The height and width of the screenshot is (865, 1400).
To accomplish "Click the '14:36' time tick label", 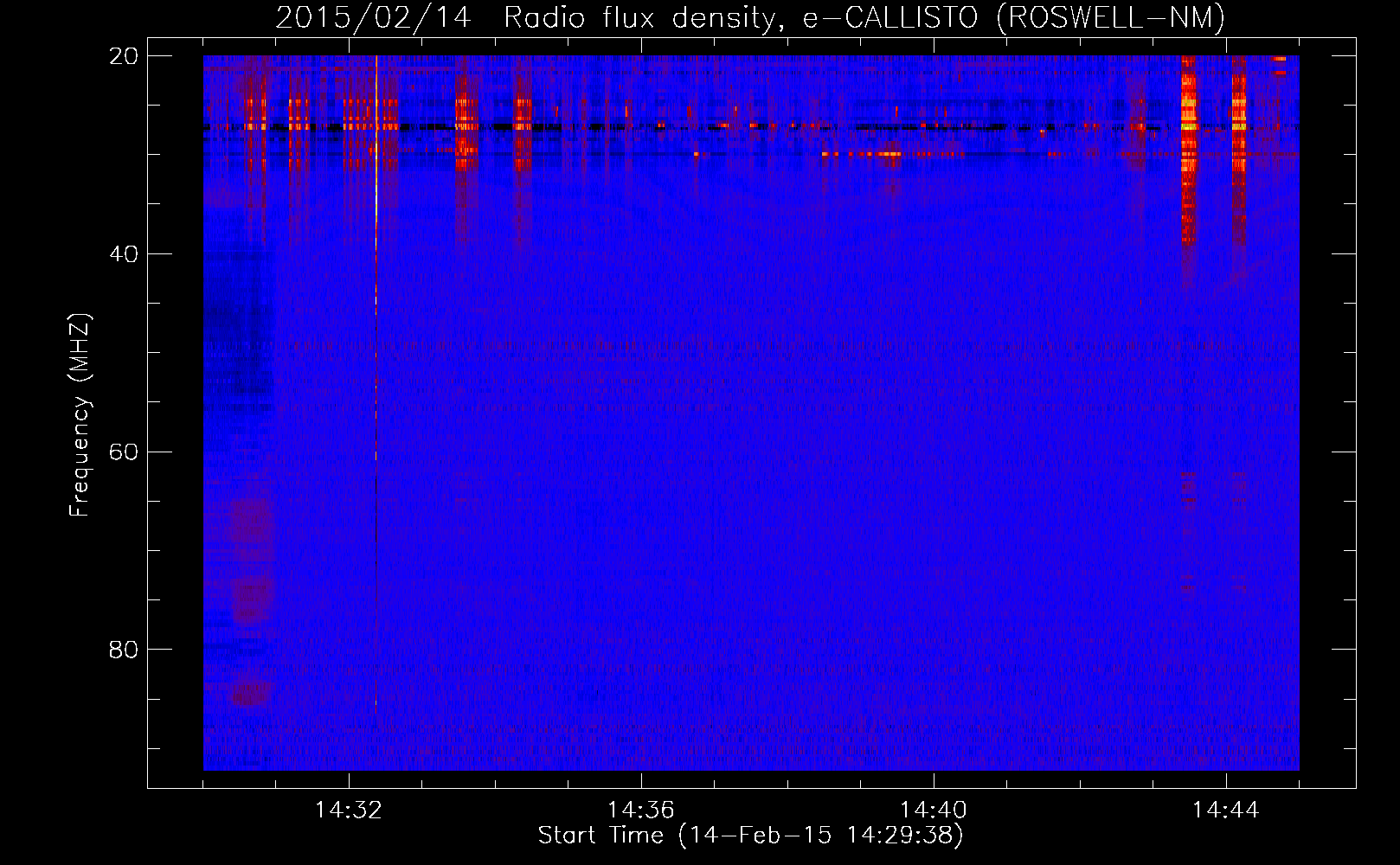I will (641, 811).
